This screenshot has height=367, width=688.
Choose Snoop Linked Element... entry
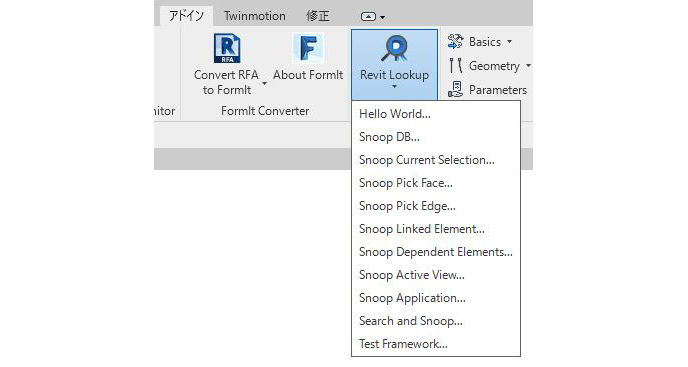pos(436,229)
